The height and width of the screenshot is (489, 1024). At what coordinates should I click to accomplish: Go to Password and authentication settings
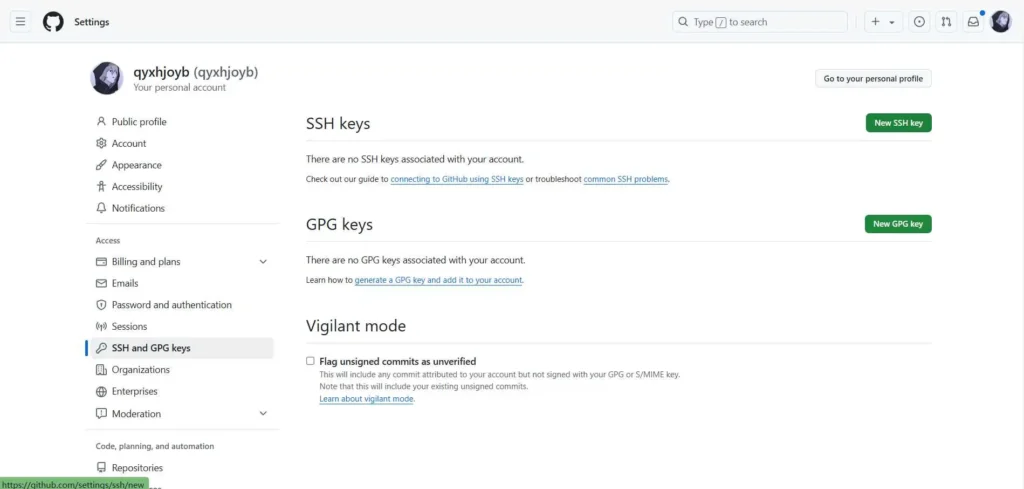(x=171, y=305)
